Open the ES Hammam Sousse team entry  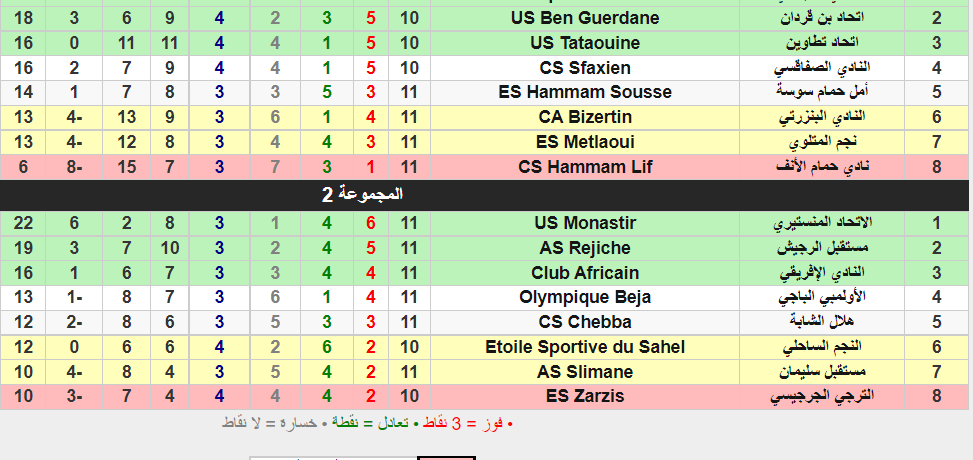tap(585, 92)
